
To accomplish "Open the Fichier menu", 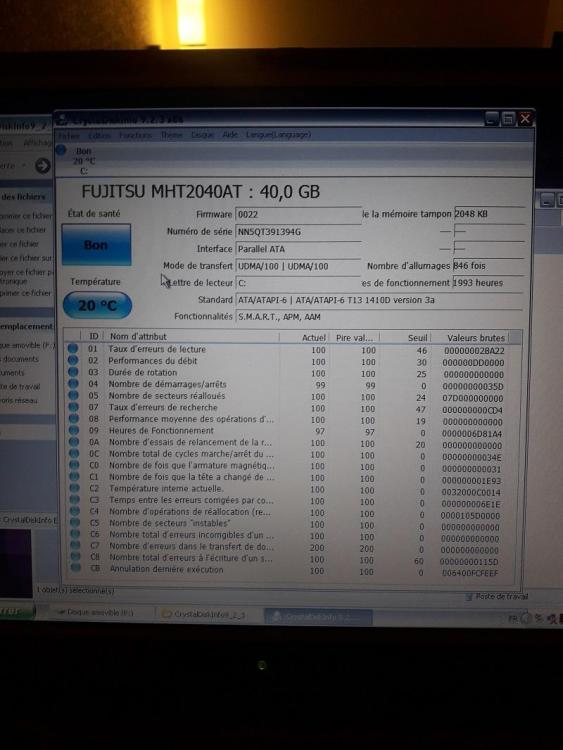I will (x=69, y=135).
